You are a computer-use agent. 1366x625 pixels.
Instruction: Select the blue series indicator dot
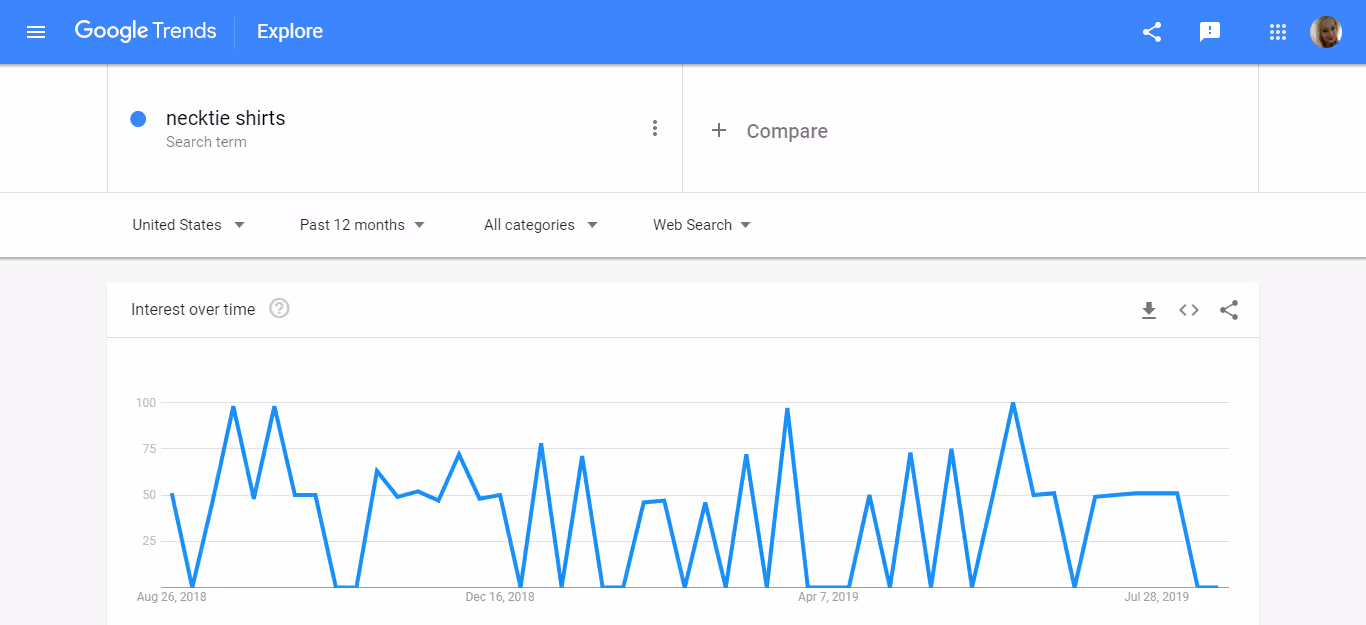pyautogui.click(x=138, y=118)
